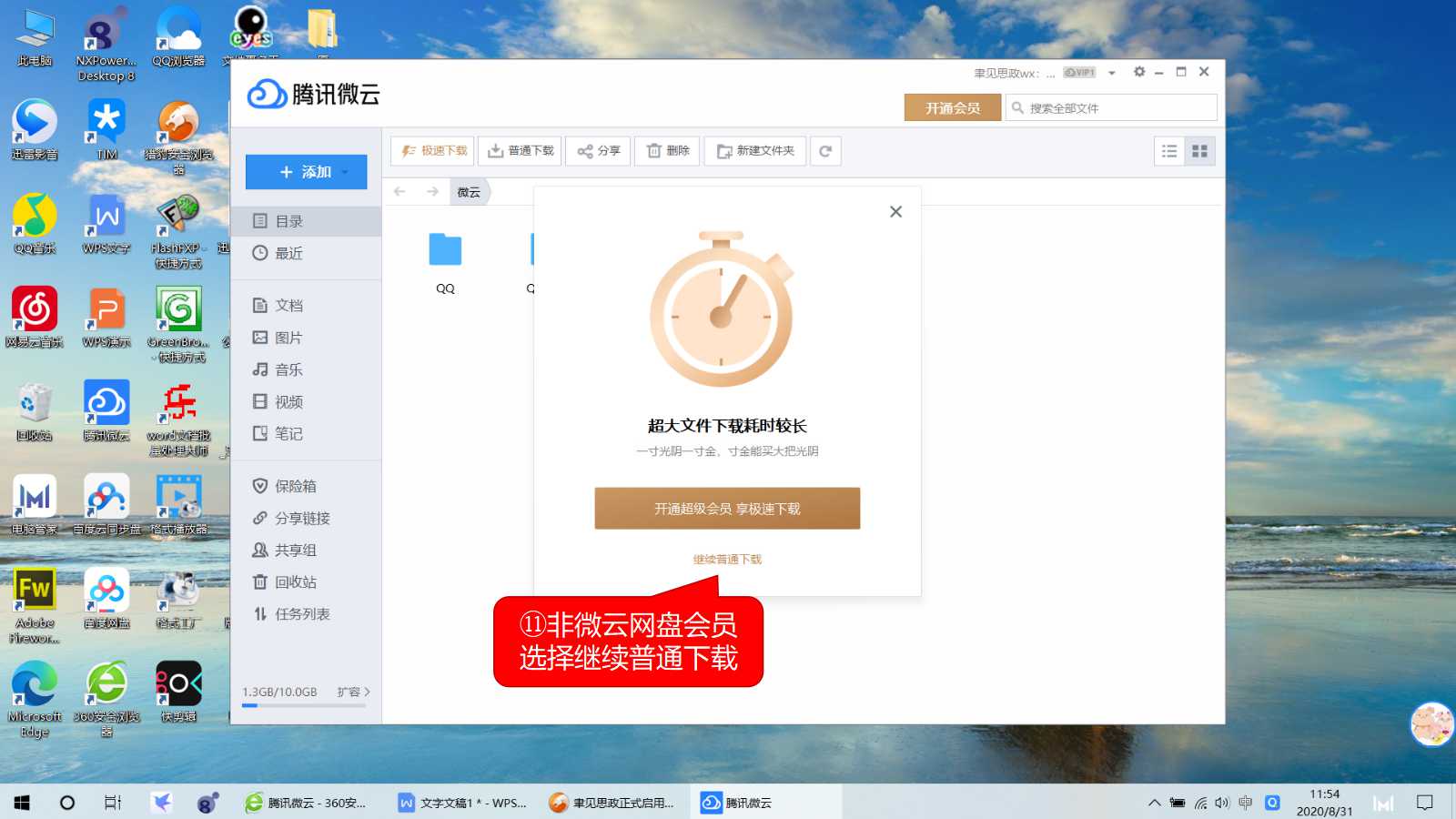
Task: Open the 添加 button dropdown arrow
Action: [x=346, y=173]
